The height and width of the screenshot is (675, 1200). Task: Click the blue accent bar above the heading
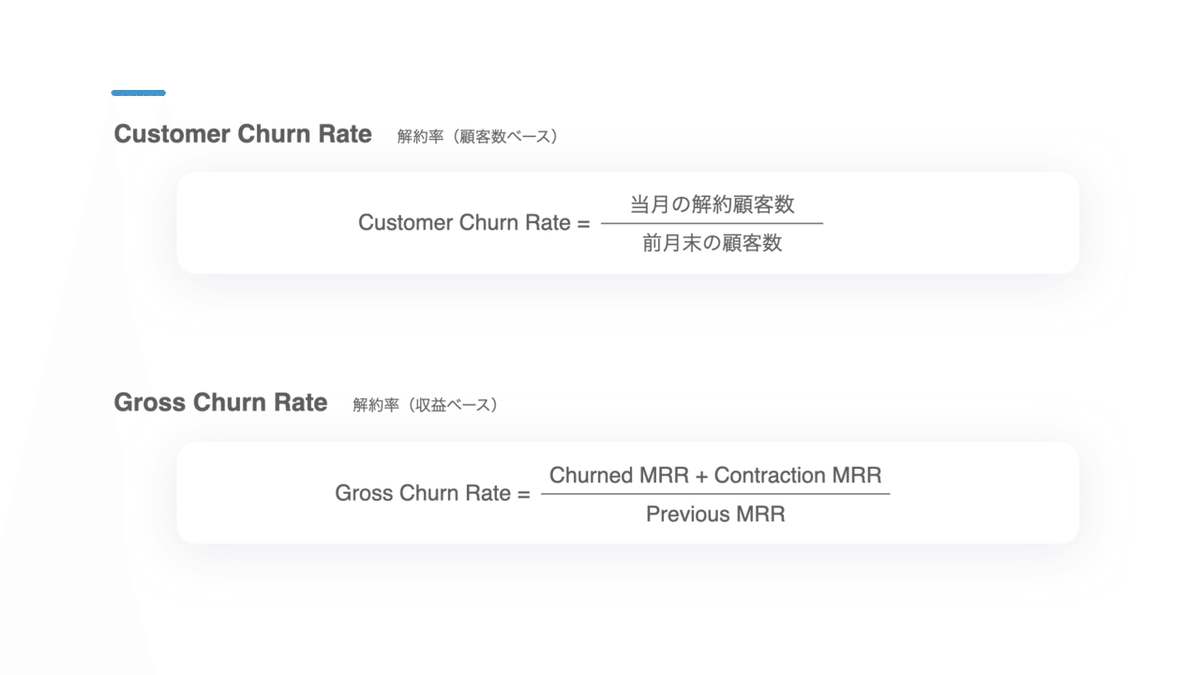(138, 93)
